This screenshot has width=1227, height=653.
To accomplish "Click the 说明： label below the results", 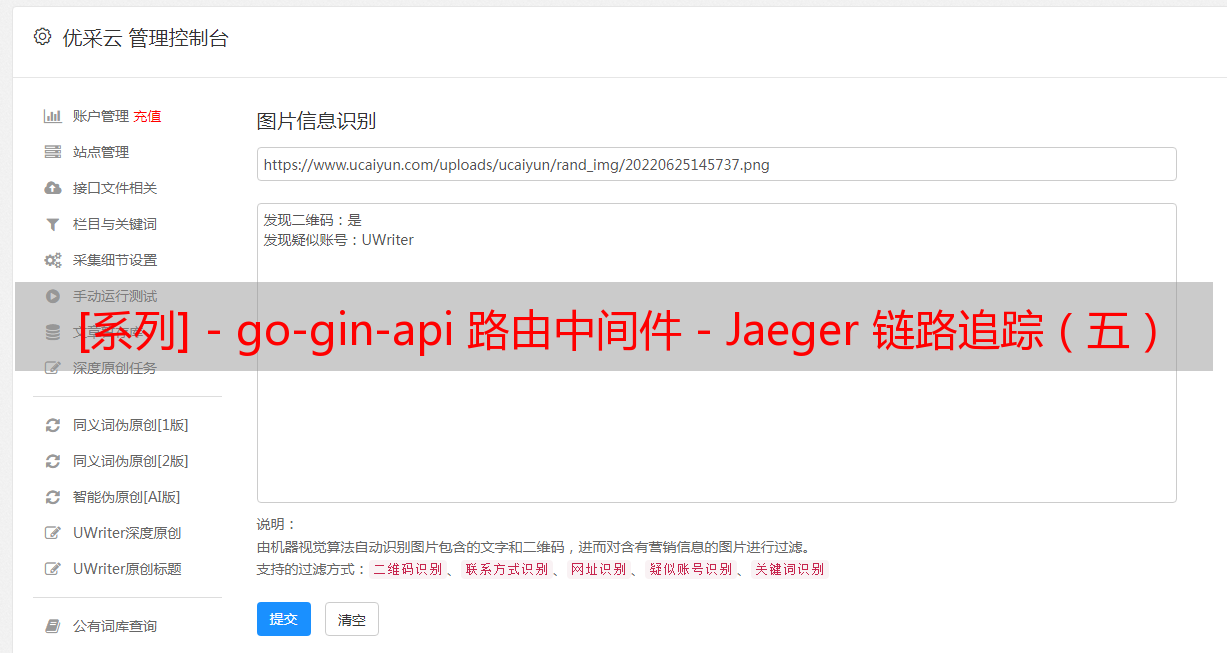I will click(x=276, y=524).
